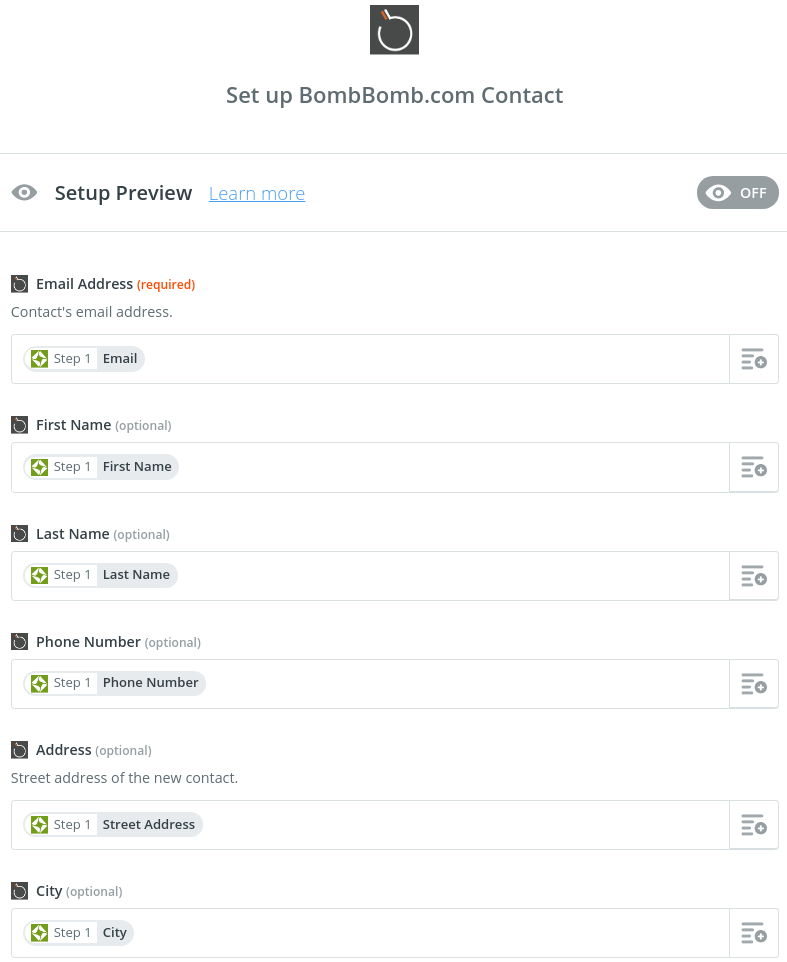787x962 pixels.
Task: Click the Step 1 Phone Number pill
Action: coord(115,683)
